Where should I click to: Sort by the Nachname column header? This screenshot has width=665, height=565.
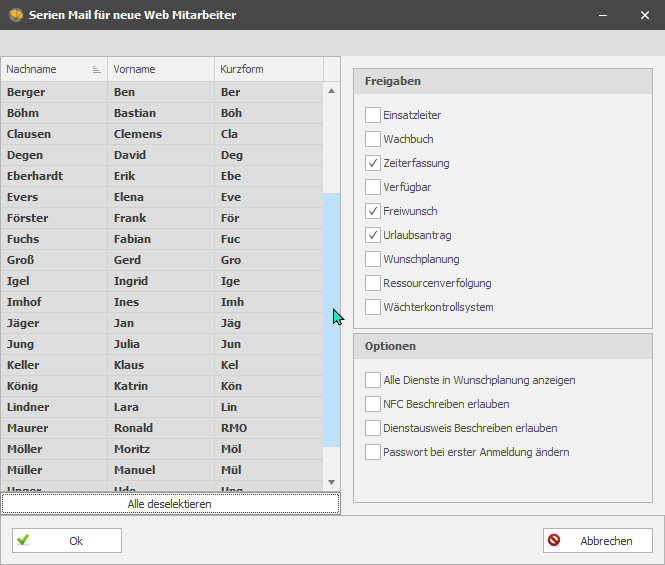(45, 70)
